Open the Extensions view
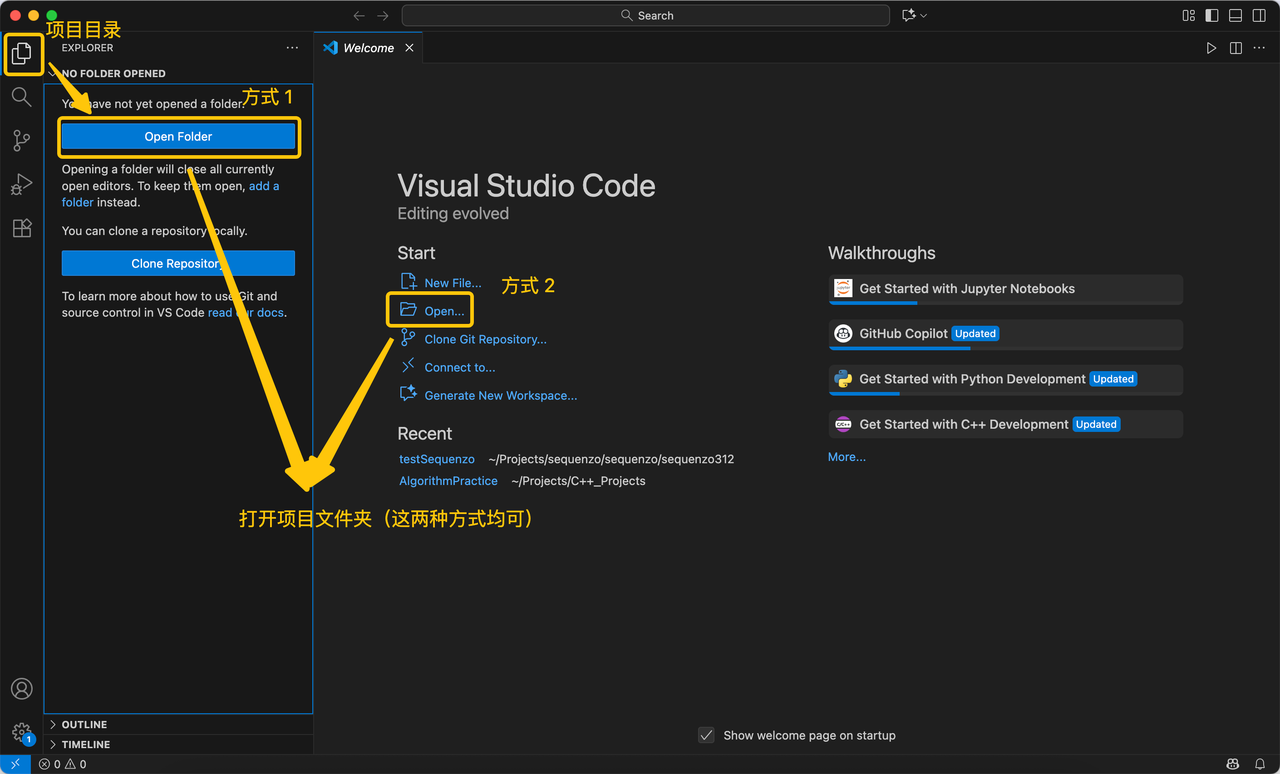The width and height of the screenshot is (1280, 774). (21, 229)
